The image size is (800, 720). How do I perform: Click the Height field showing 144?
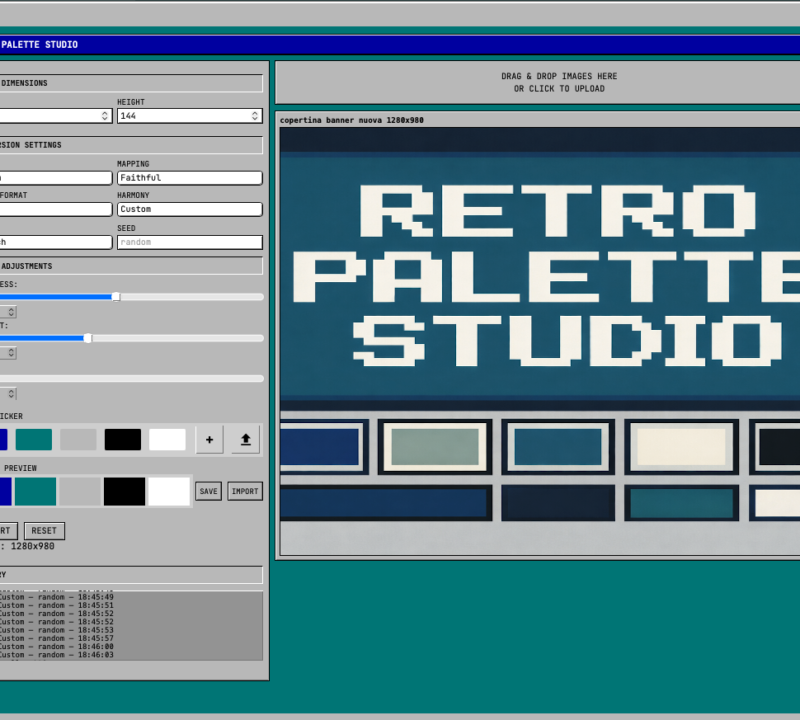click(x=190, y=116)
